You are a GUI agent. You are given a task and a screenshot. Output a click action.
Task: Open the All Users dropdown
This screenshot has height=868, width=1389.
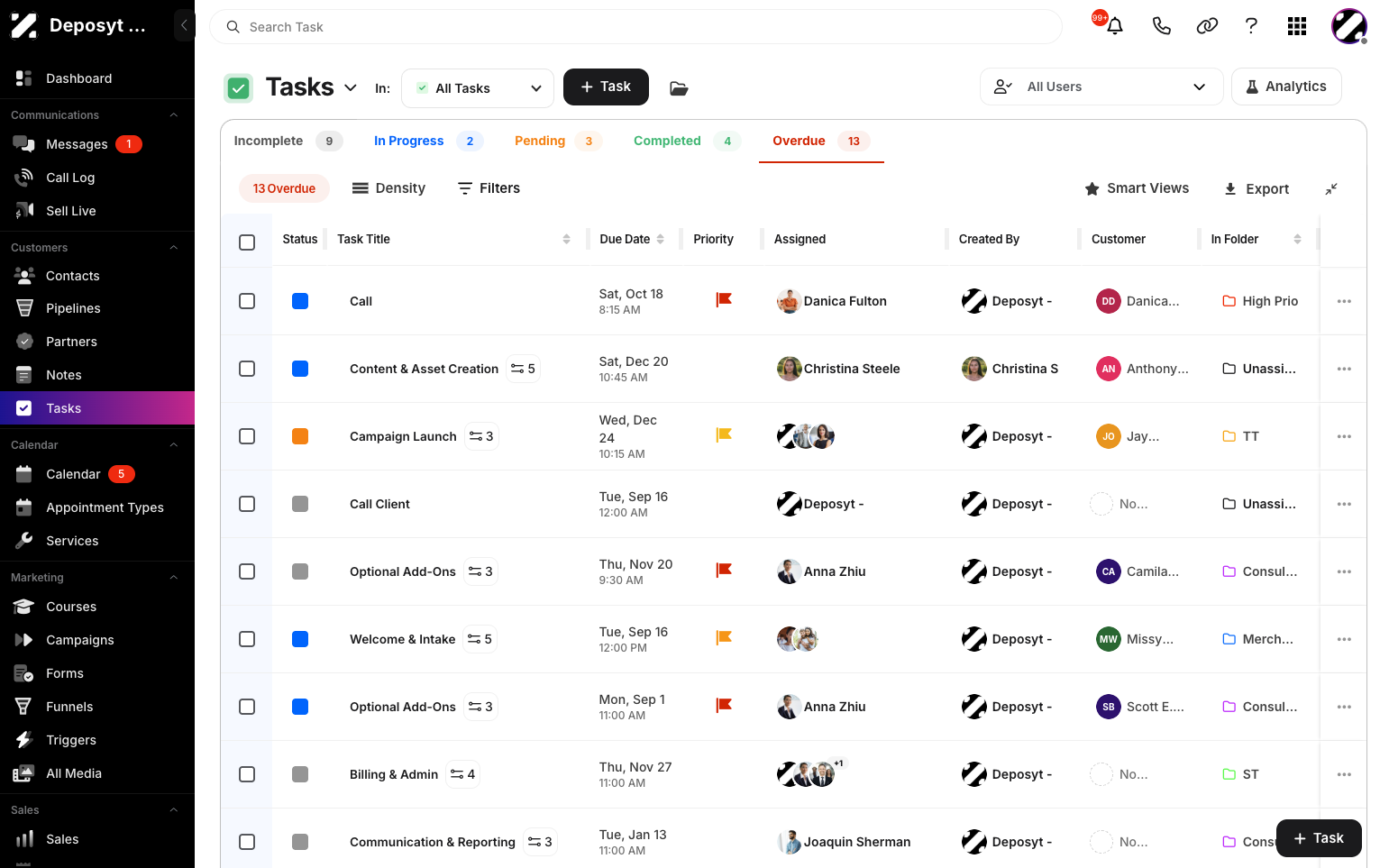(x=1101, y=87)
